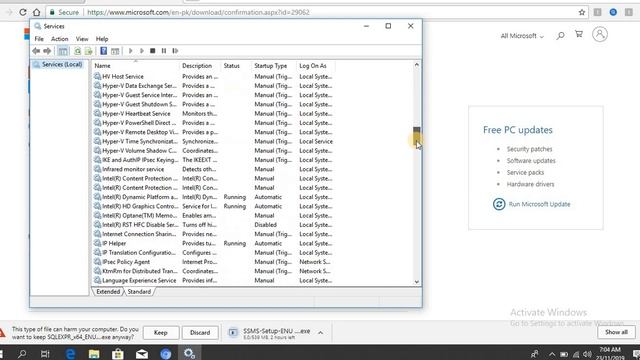Click the Export List toolbar icon
The image size is (640, 360).
[x=88, y=51]
